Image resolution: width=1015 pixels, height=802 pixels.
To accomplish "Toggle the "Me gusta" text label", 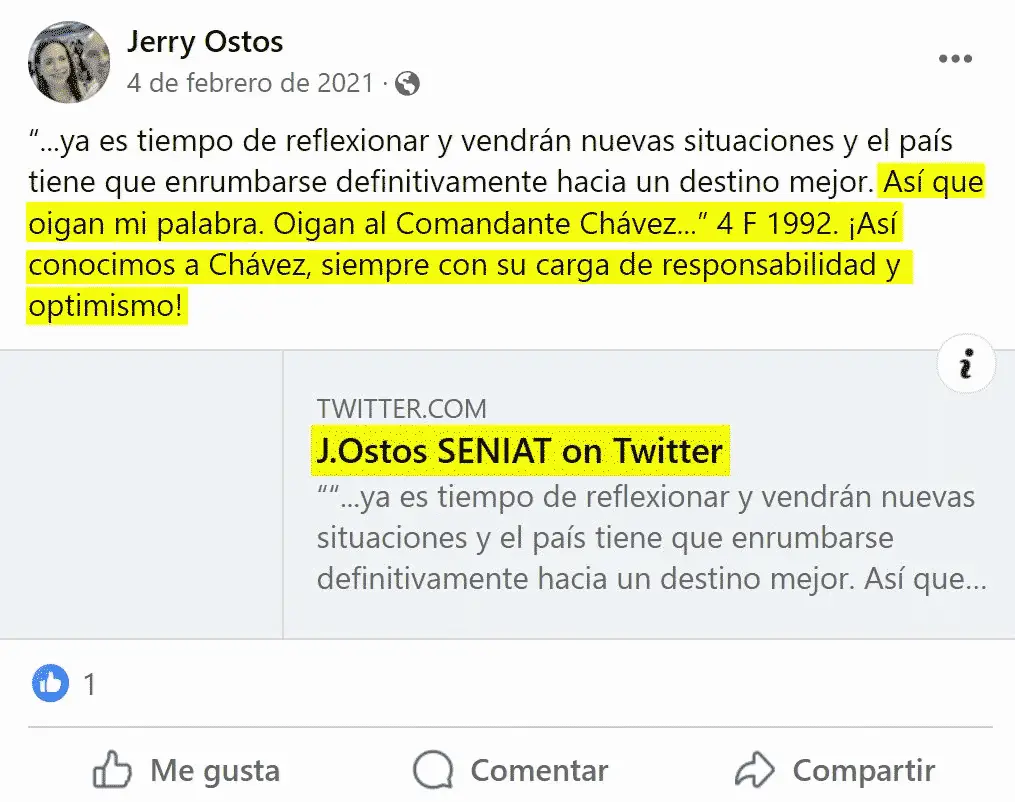I will pos(214,771).
